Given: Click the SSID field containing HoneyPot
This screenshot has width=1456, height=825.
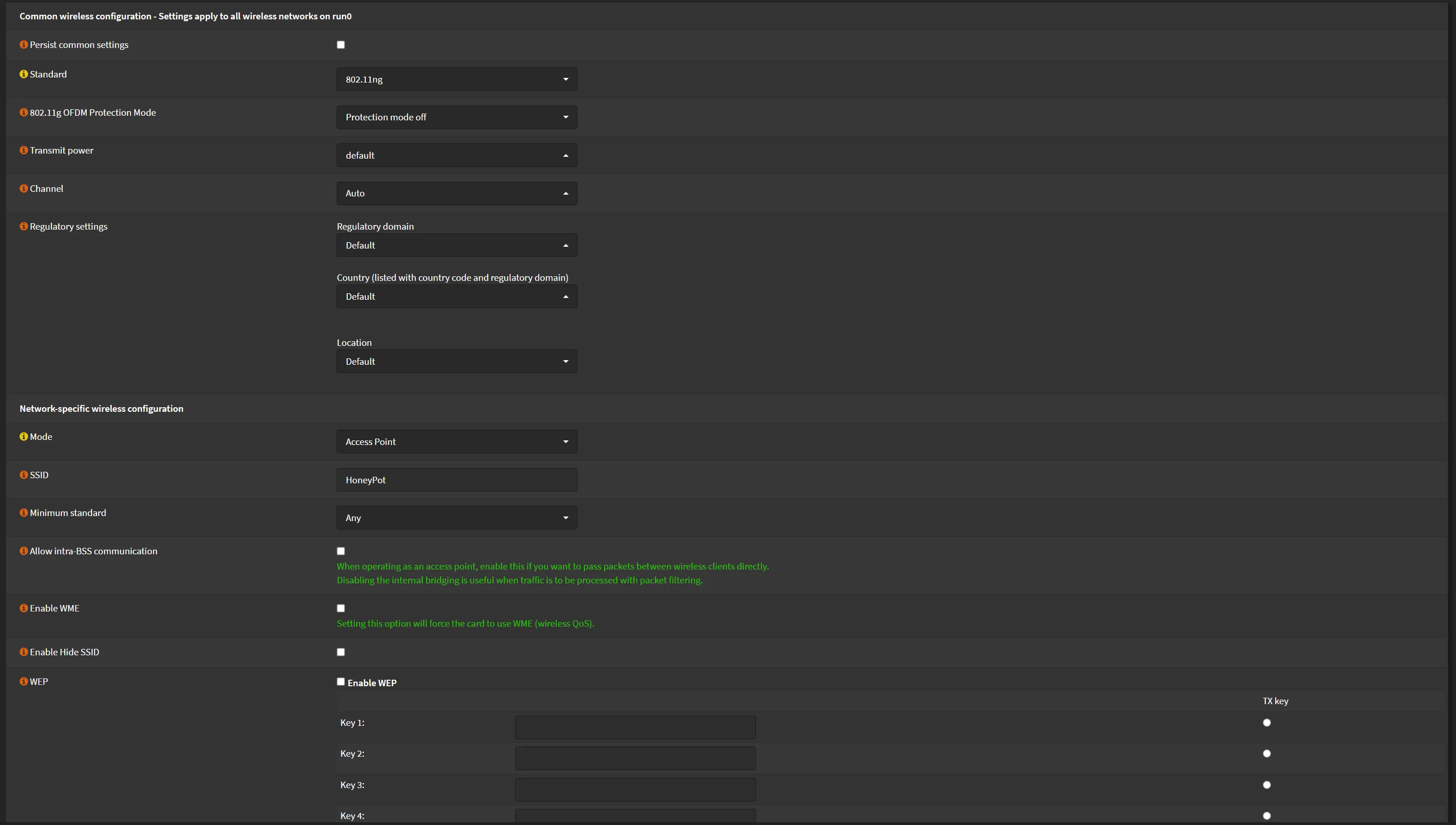Looking at the screenshot, I should click(457, 480).
